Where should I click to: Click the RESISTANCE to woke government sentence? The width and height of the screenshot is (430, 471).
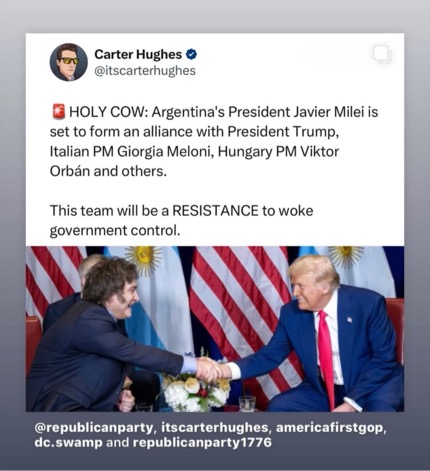(x=181, y=221)
